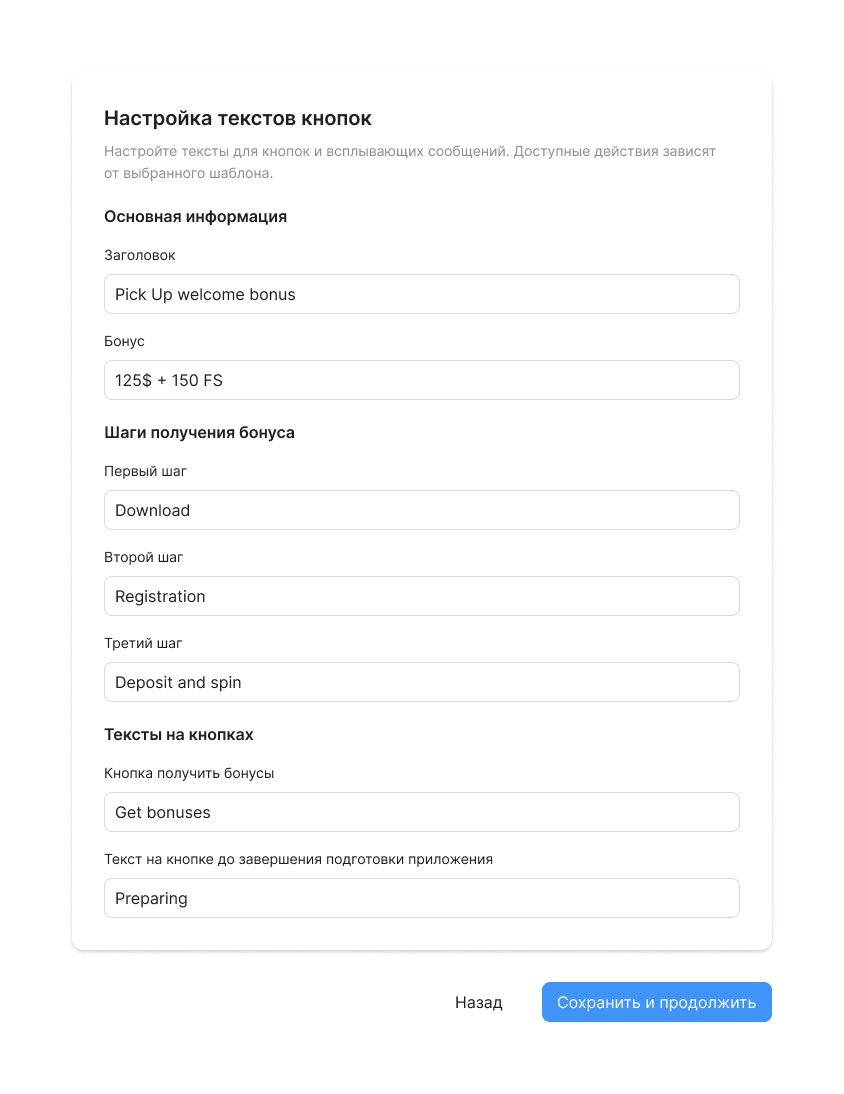This screenshot has width=844, height=1094.
Task: Click the 'Основная информация' section header
Action: coord(195,217)
